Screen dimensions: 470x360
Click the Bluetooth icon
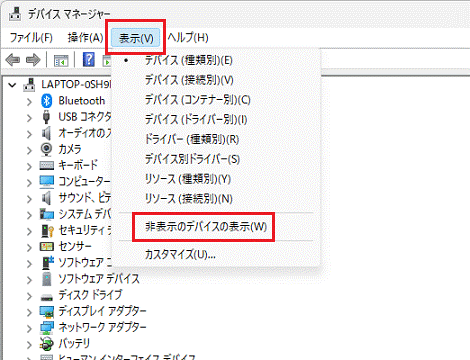[x=47, y=101]
